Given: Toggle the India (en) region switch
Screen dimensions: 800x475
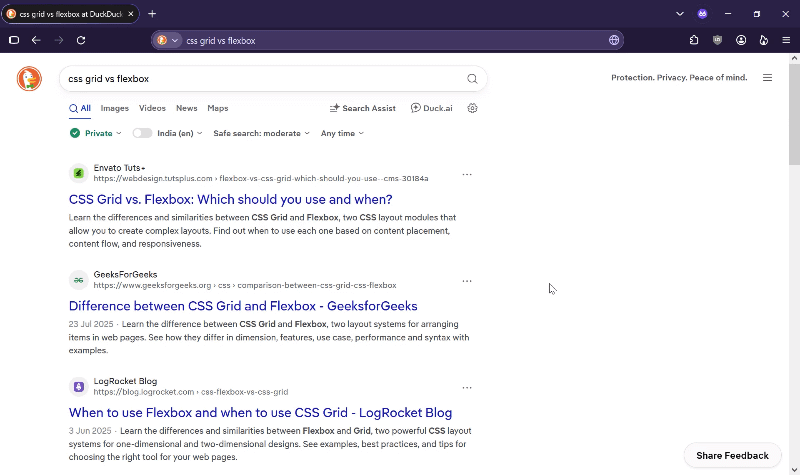Looking at the screenshot, I should click(142, 133).
